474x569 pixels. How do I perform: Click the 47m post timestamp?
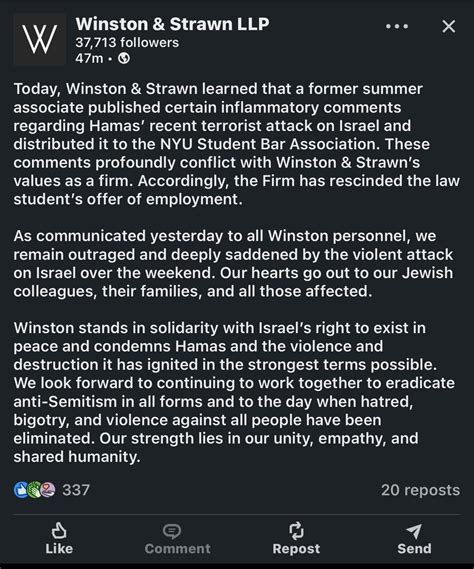[x=89, y=58]
